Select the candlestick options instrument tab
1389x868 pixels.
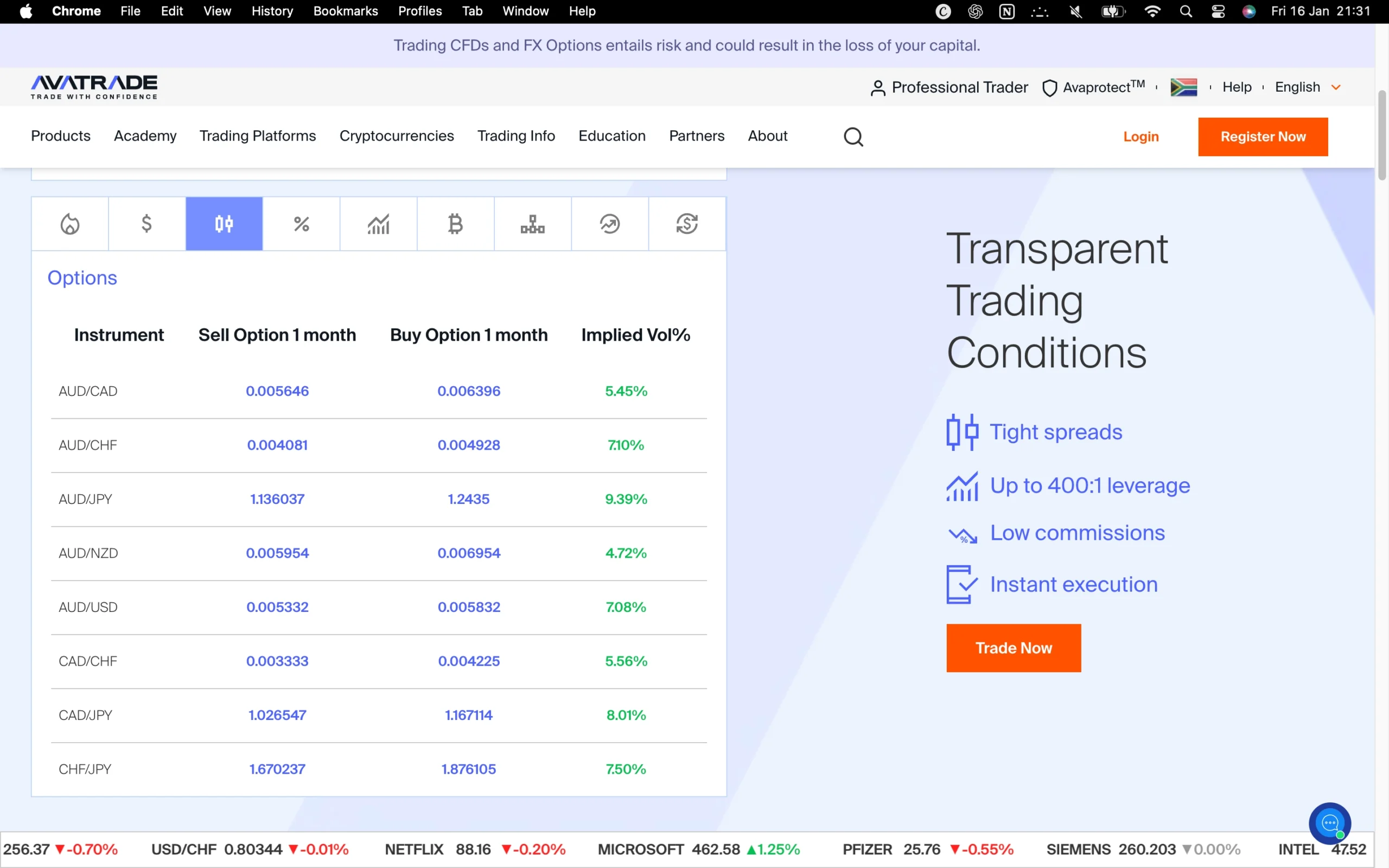click(x=224, y=224)
